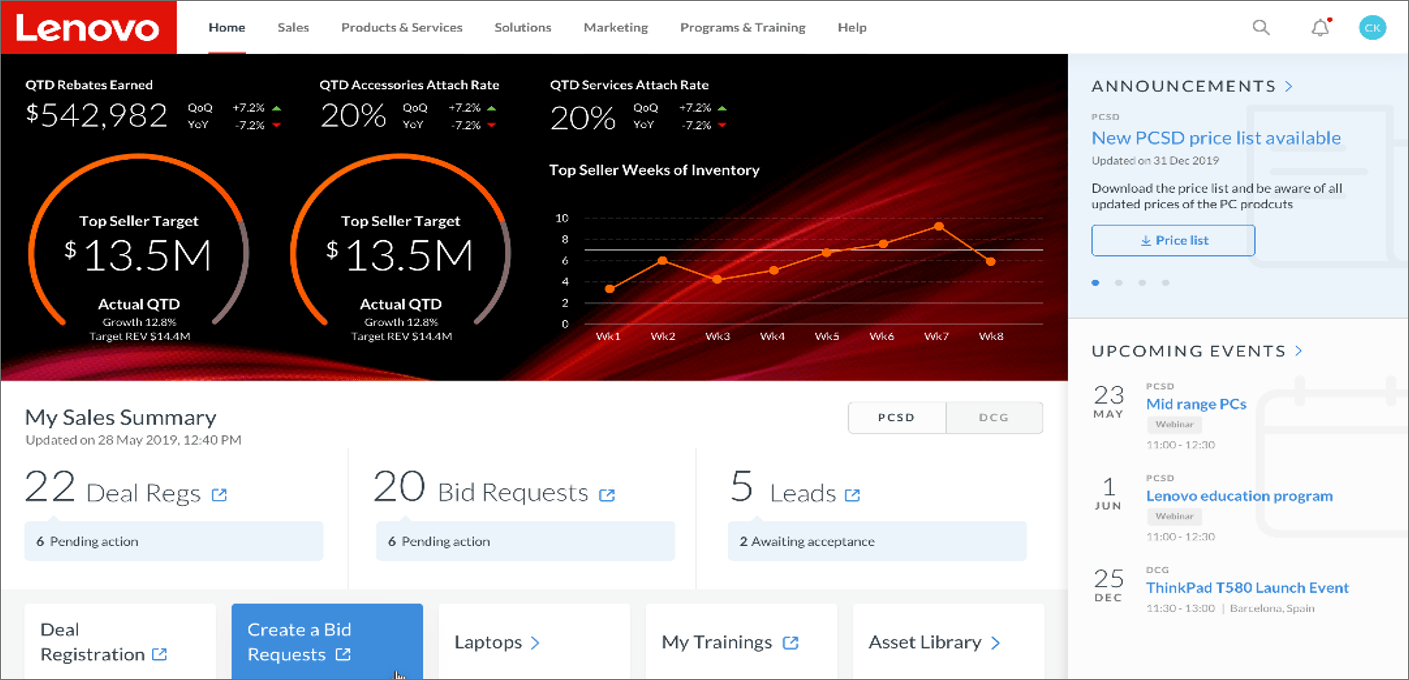The image size is (1409, 680).
Task: Select second announcement carousel dot
Action: [1119, 283]
